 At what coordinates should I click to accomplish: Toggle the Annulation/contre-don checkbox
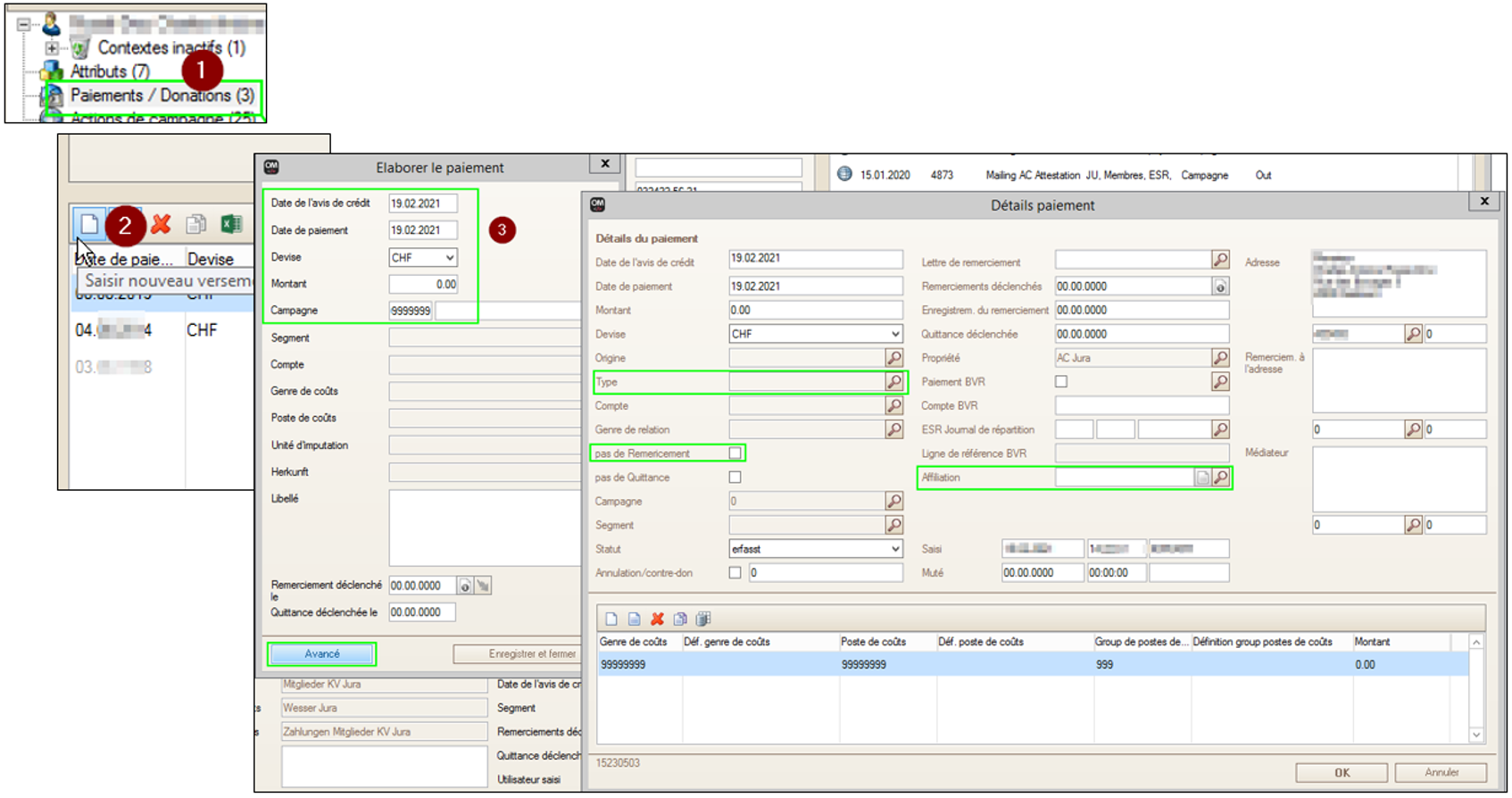(x=735, y=573)
